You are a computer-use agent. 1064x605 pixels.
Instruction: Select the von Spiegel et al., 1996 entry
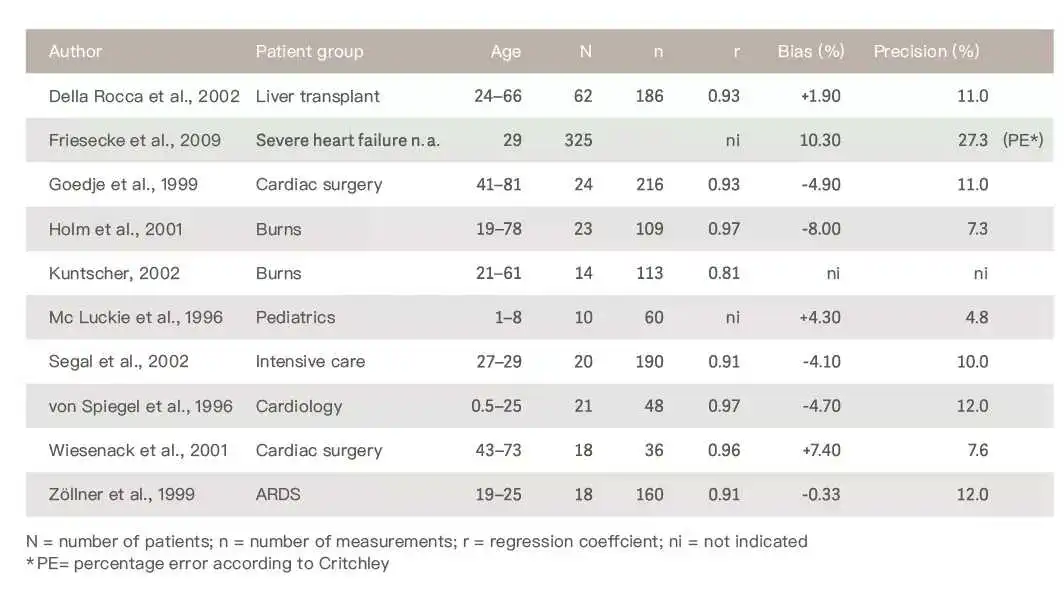(141, 406)
